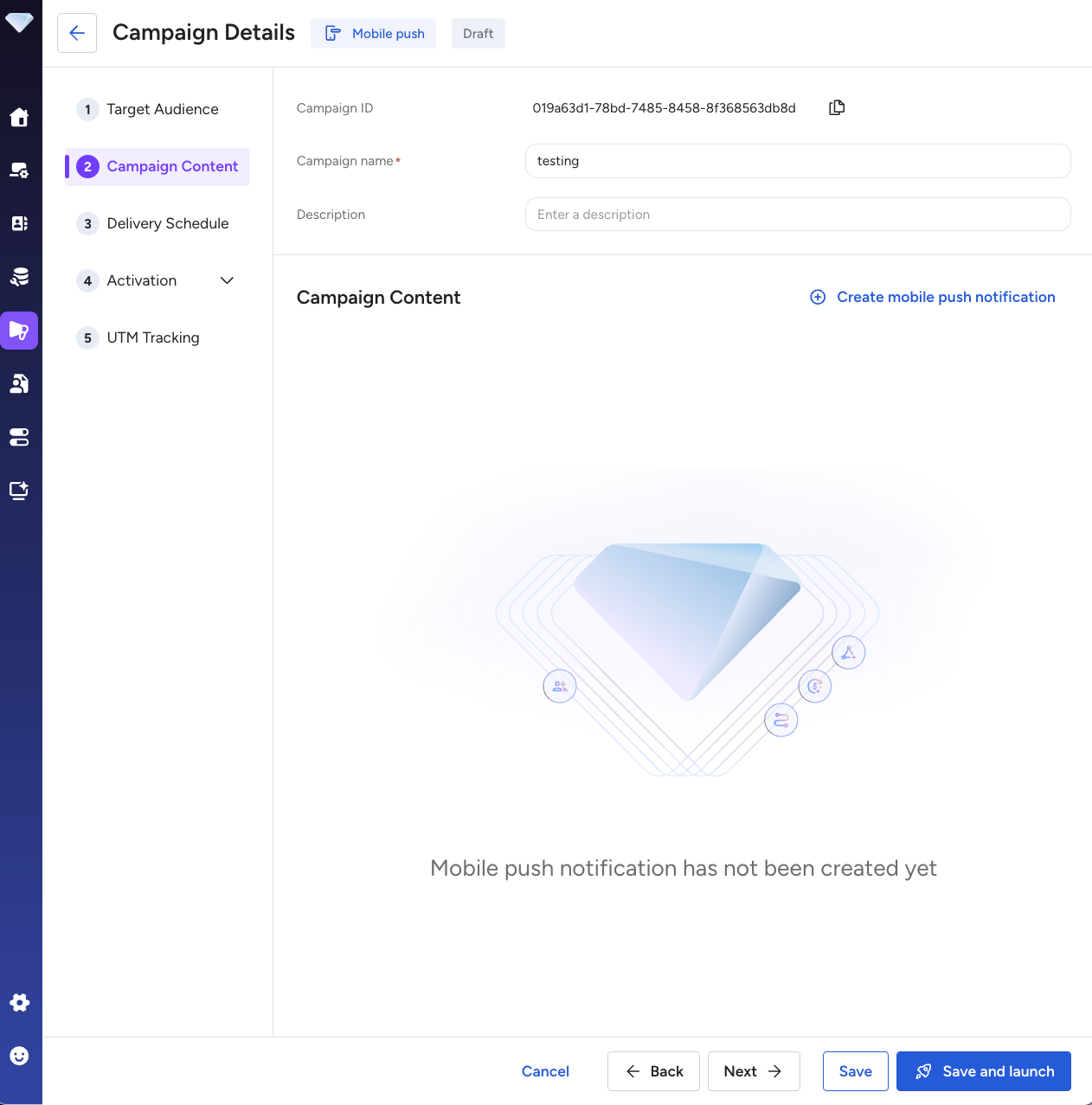Open the toggle-switches icon in sidebar

[x=19, y=437]
